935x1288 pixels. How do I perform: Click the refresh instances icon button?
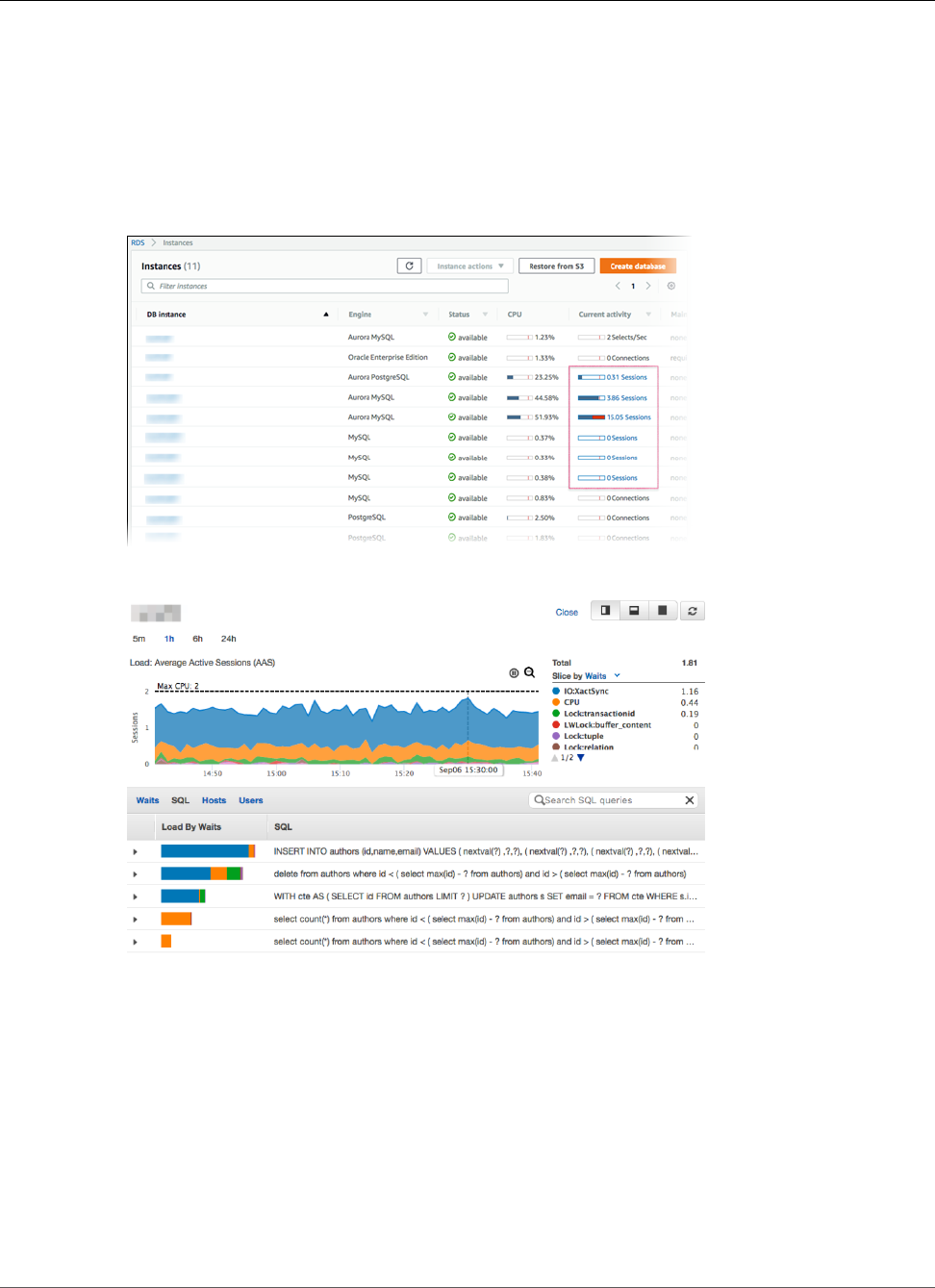410,266
